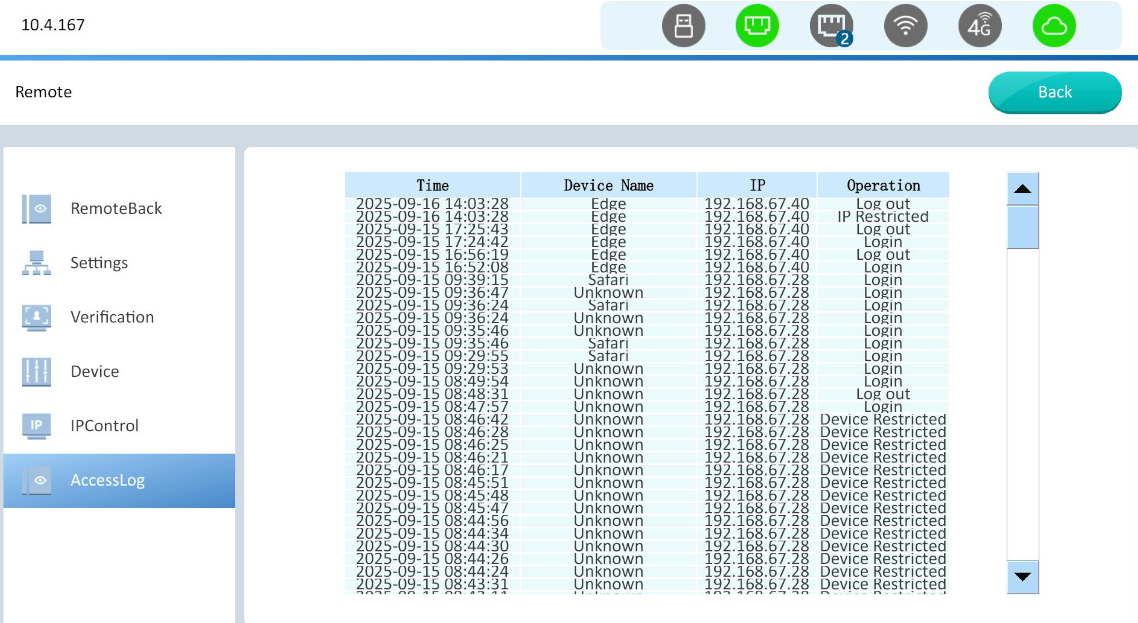Click the Operation column header

[883, 185]
